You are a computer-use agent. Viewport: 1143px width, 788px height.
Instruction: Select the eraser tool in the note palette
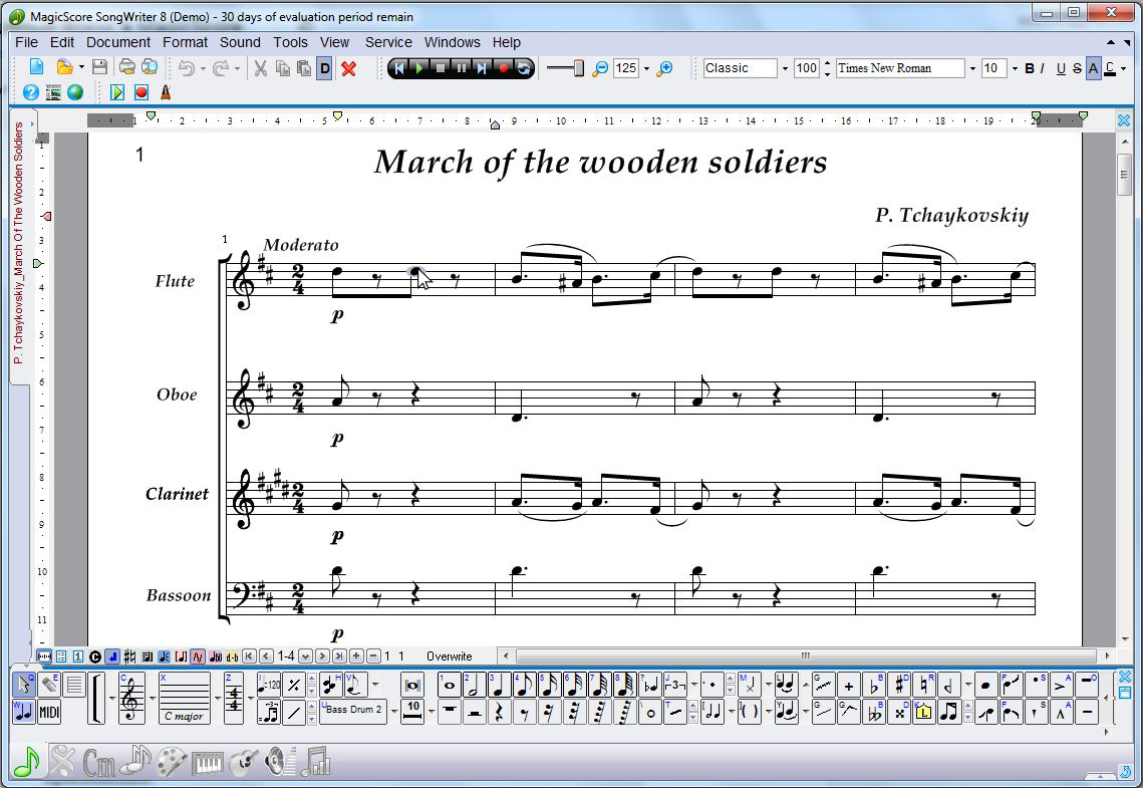pos(49,685)
